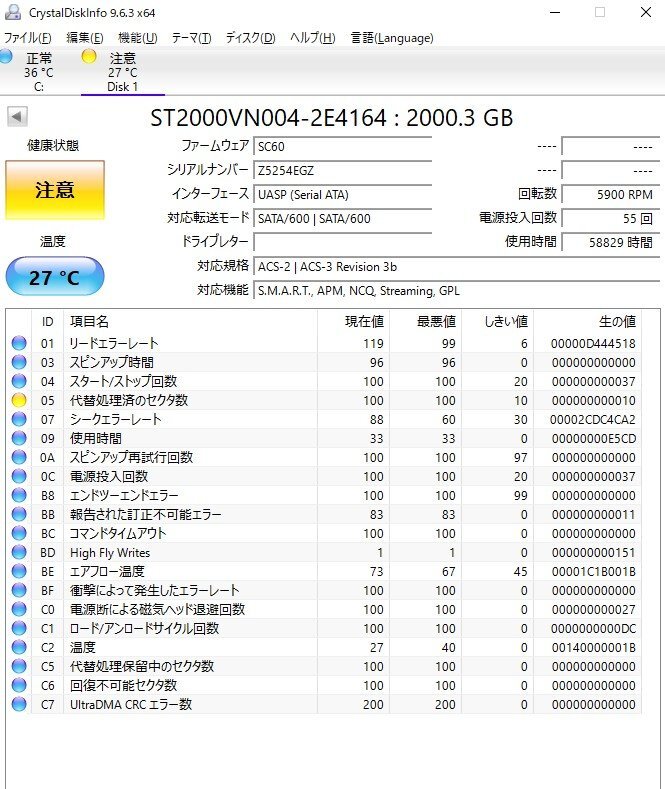Click the firmware field SC60
The width and height of the screenshot is (665, 789).
(343, 146)
